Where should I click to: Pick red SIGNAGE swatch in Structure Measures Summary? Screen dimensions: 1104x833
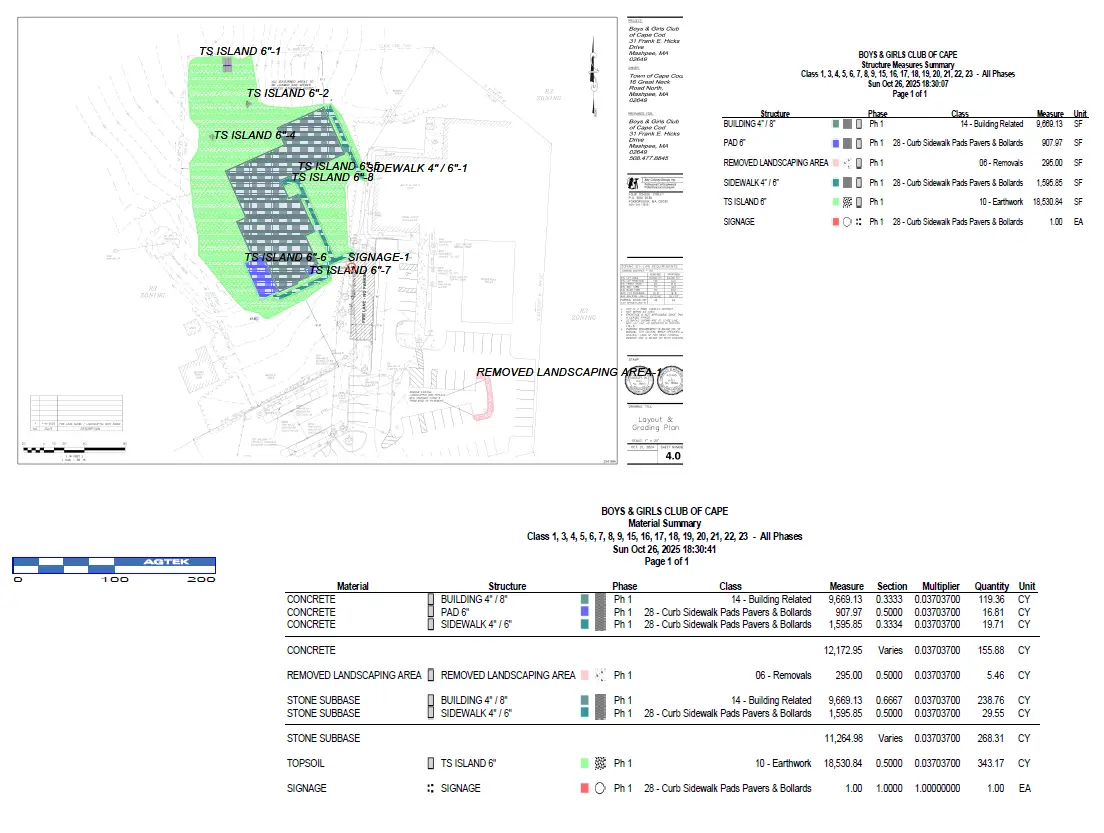(835, 222)
